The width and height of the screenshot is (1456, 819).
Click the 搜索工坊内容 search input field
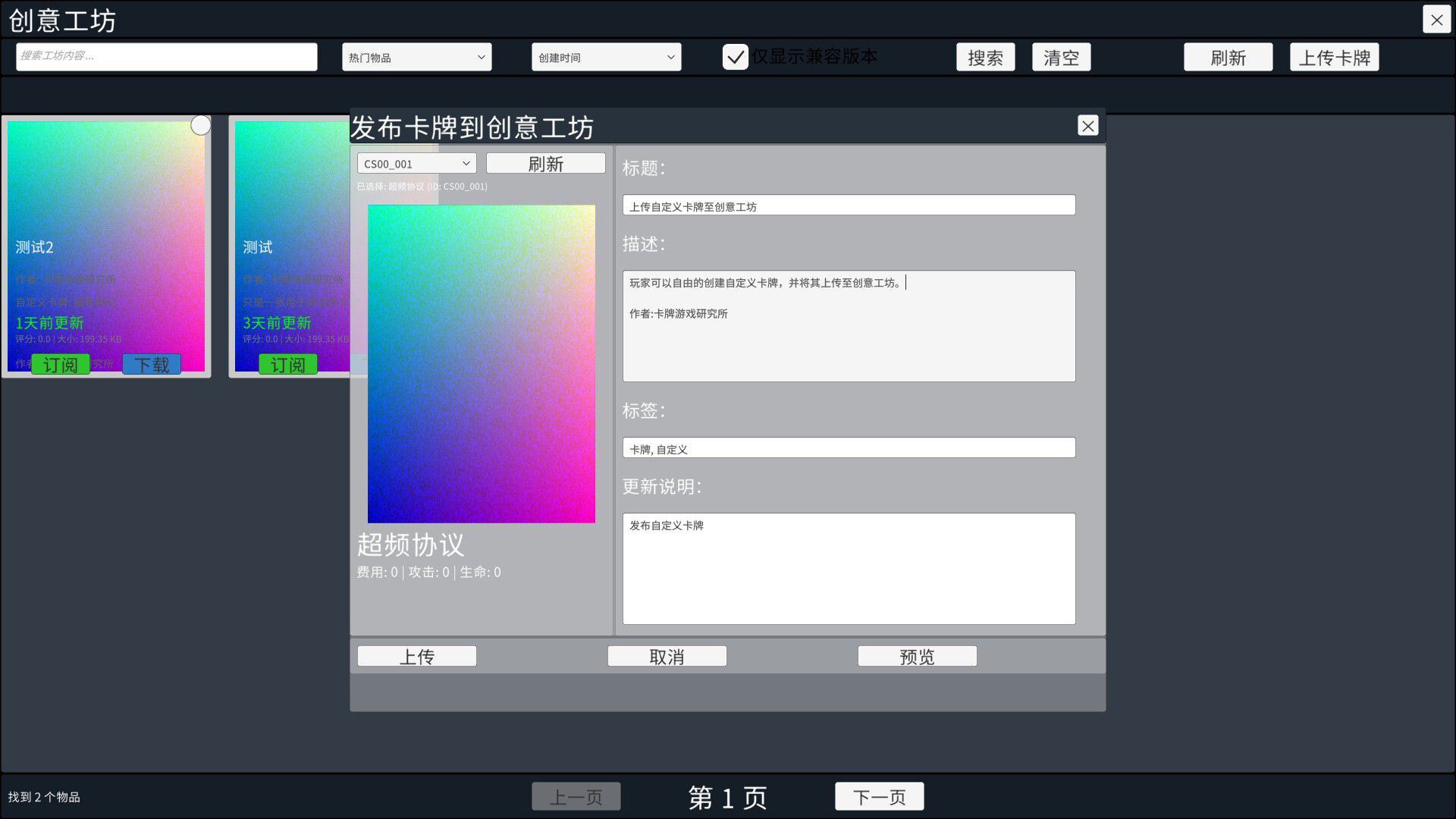pyautogui.click(x=166, y=56)
